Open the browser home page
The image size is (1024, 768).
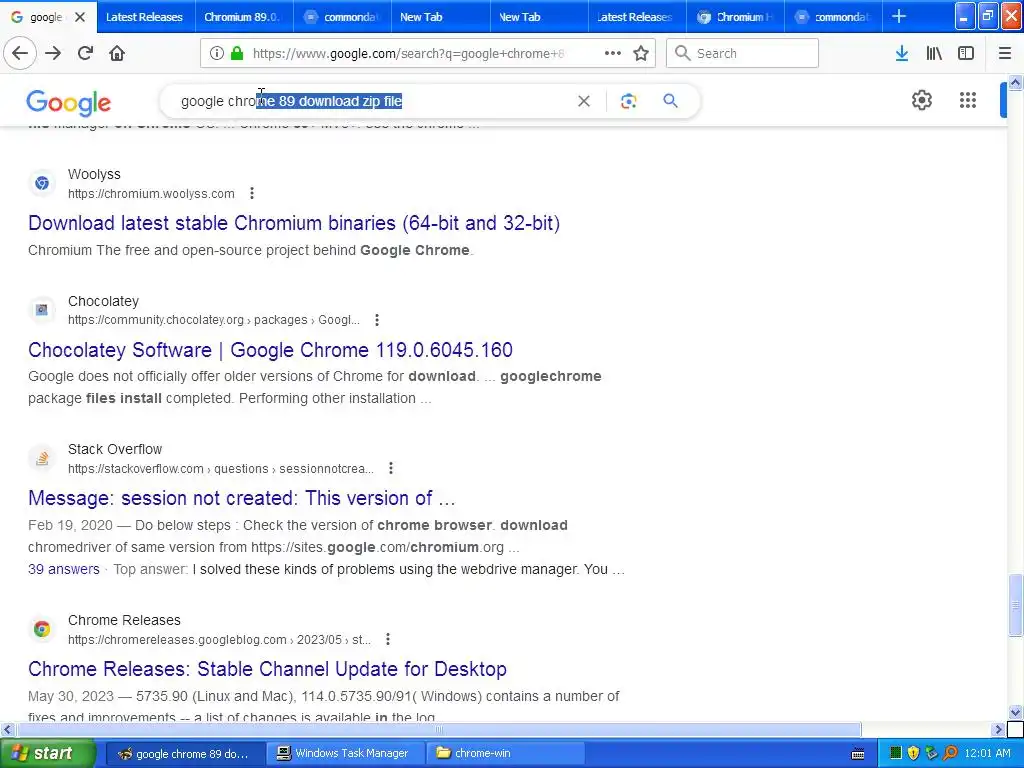[x=117, y=53]
